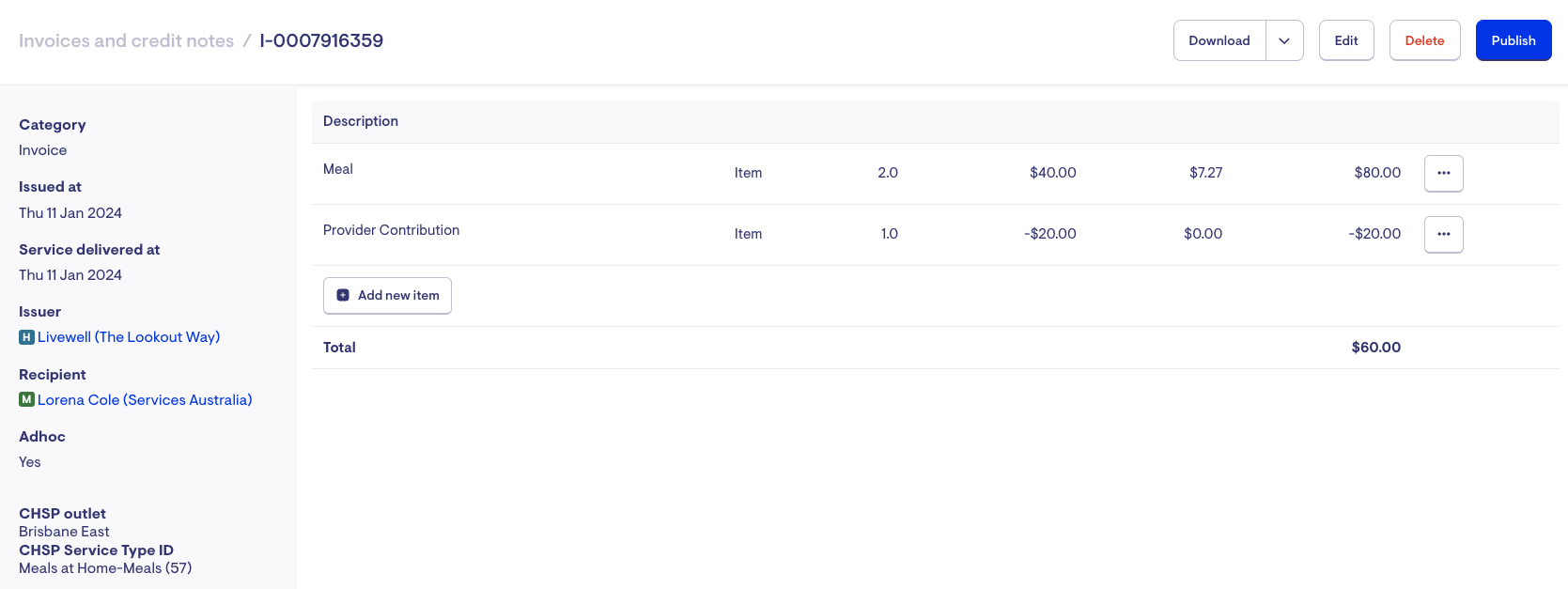1568x589 pixels.
Task: Go back to Invoices and credit notes
Action: [x=126, y=40]
